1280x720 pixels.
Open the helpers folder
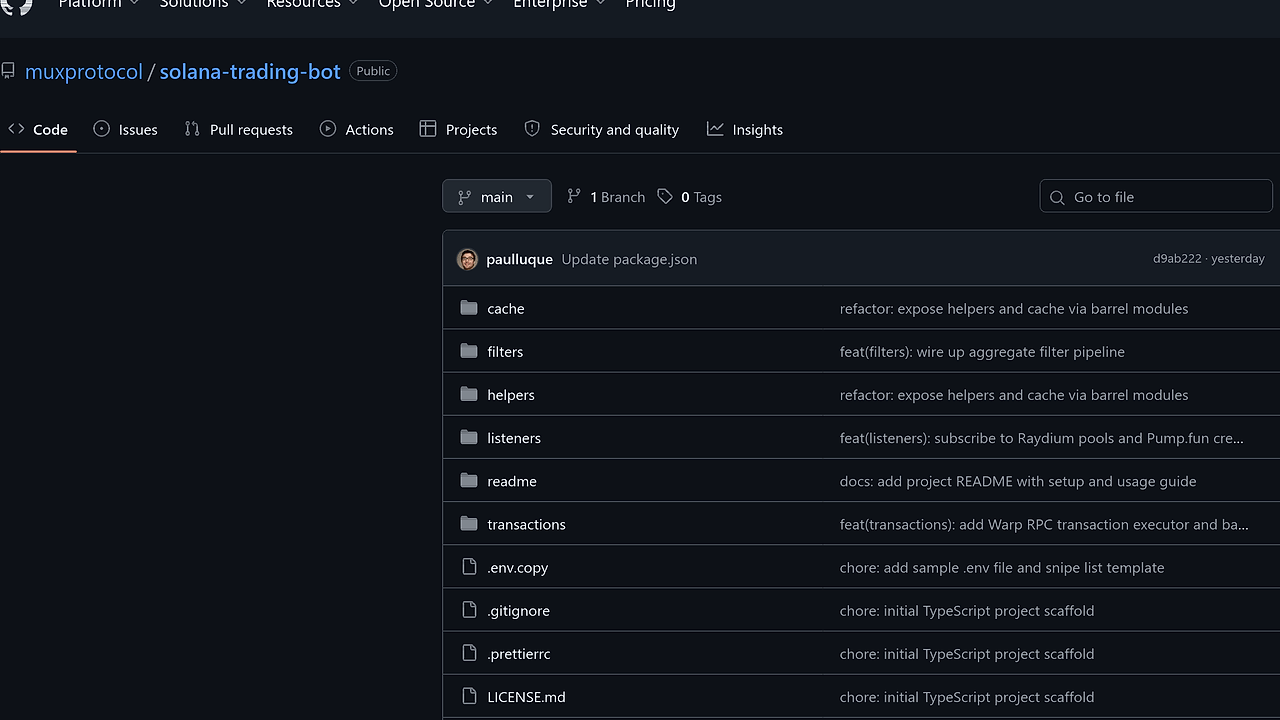point(511,395)
